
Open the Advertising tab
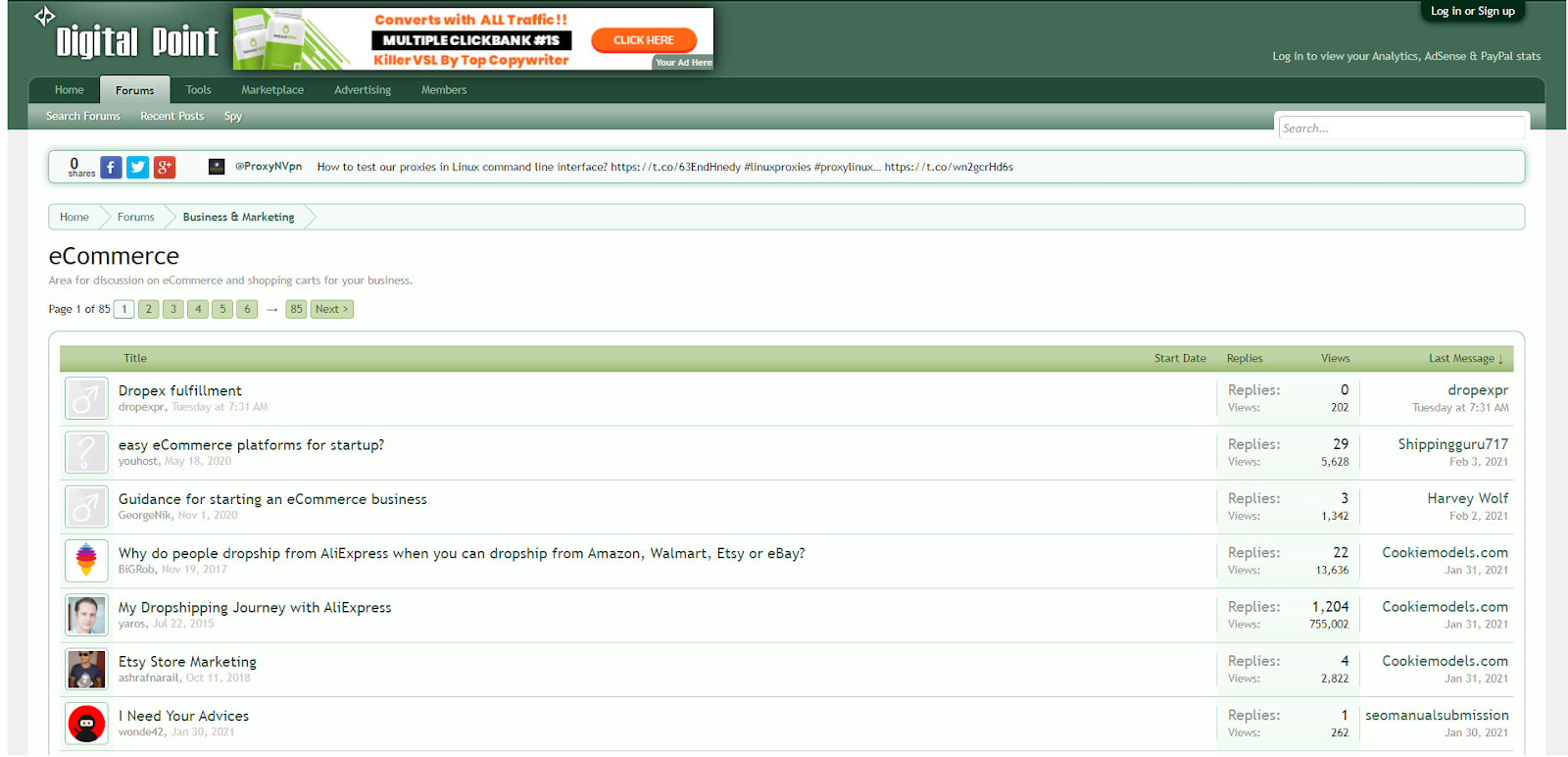point(363,90)
